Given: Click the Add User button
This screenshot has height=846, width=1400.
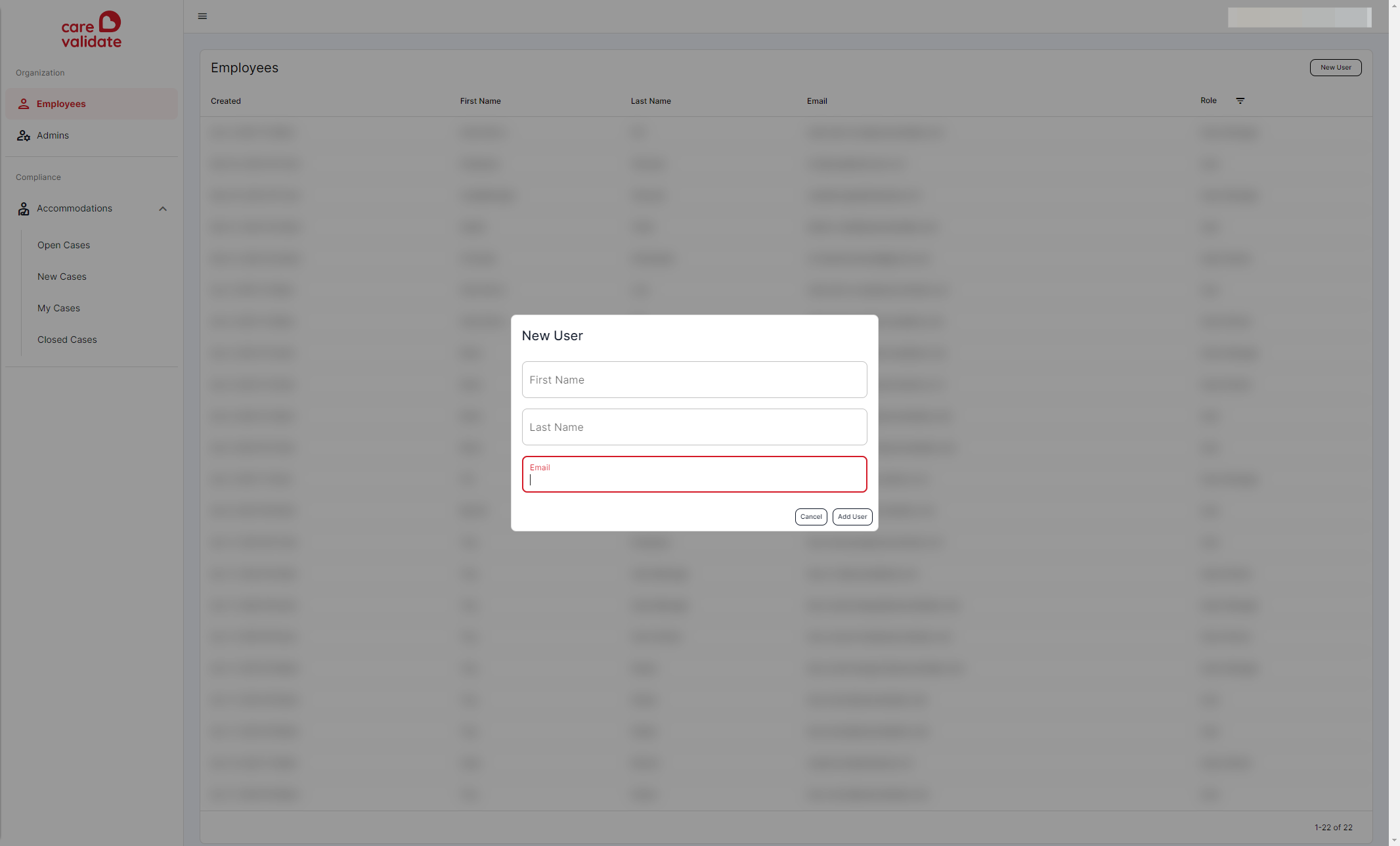Looking at the screenshot, I should (852, 517).
